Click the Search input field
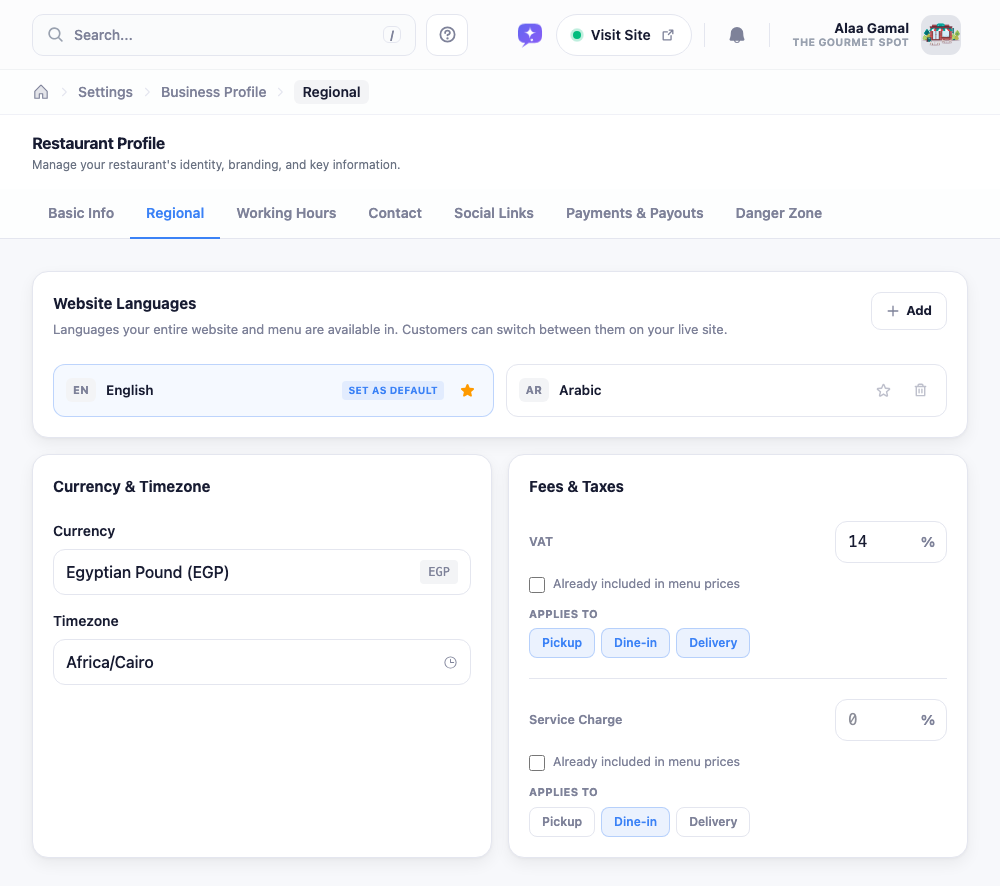The width and height of the screenshot is (1000, 886). pyautogui.click(x=224, y=35)
